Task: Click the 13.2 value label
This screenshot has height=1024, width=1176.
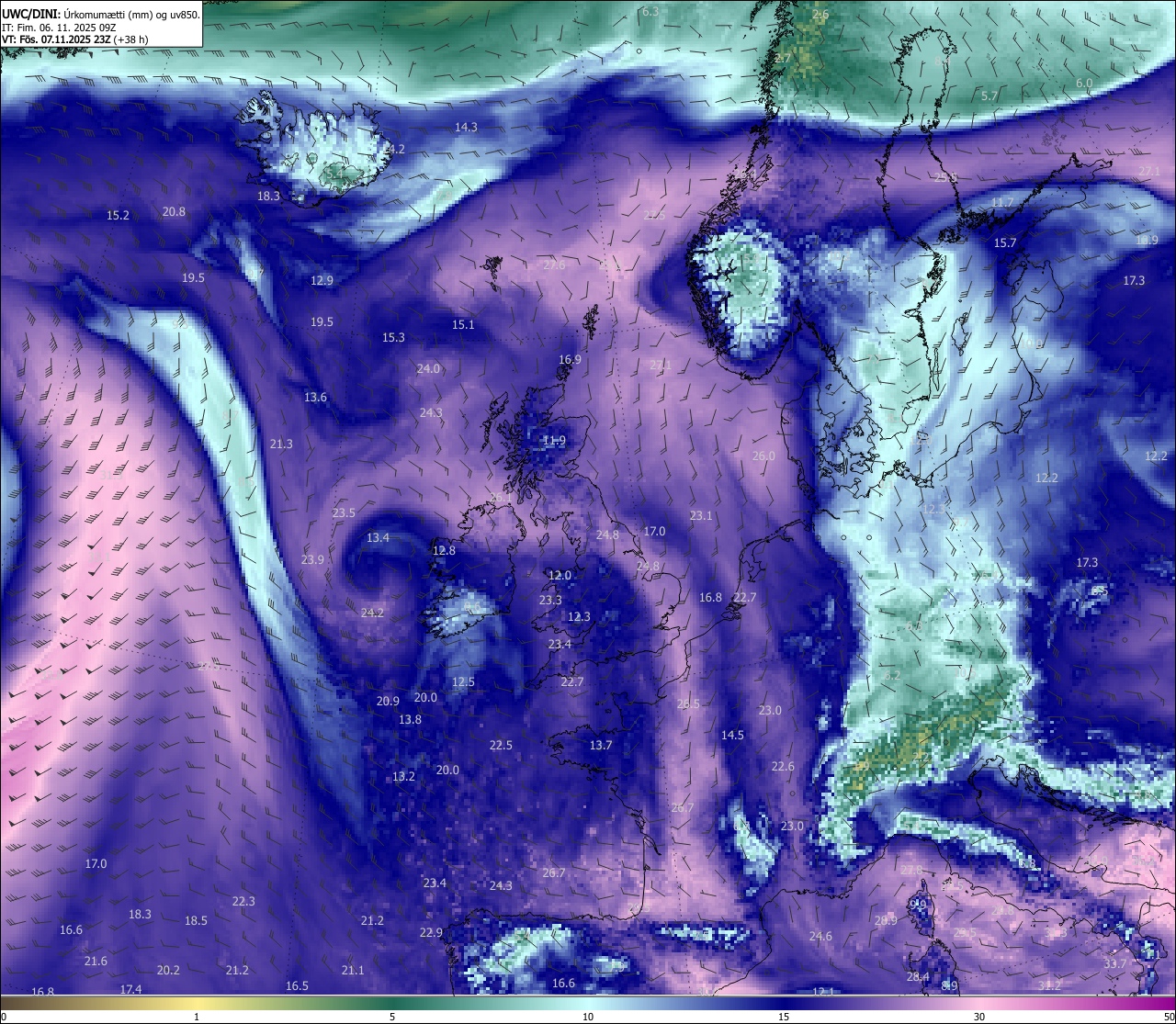Action: (403, 776)
